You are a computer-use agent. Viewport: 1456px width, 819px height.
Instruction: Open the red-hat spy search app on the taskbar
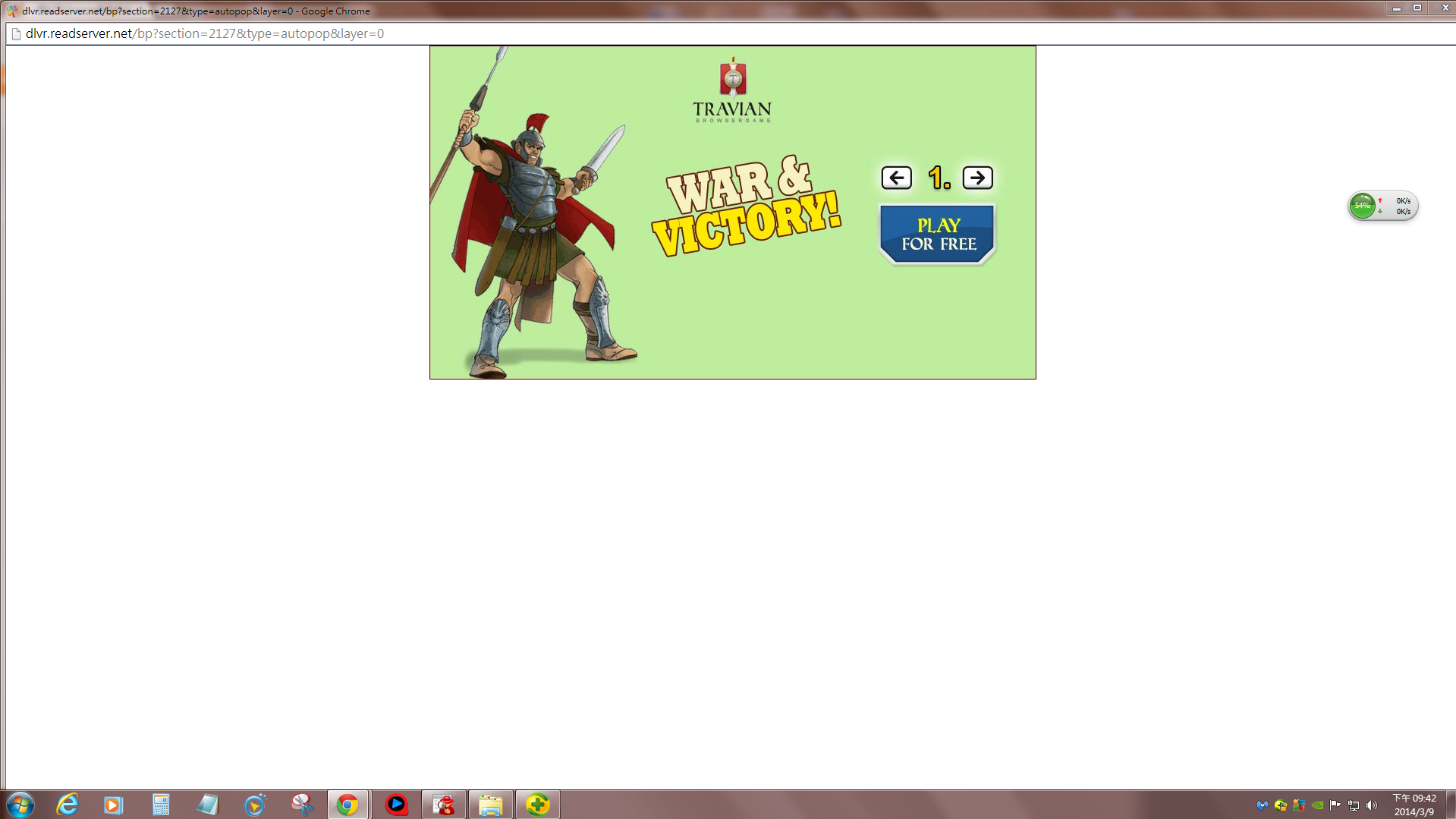pyautogui.click(x=444, y=805)
